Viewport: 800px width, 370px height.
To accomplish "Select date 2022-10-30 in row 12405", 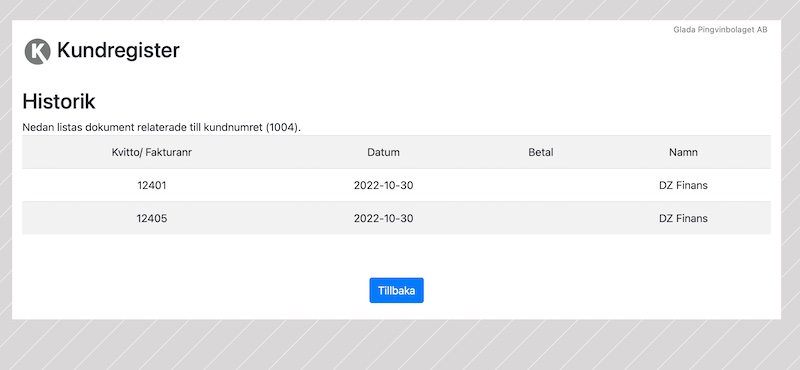I will click(x=383, y=218).
